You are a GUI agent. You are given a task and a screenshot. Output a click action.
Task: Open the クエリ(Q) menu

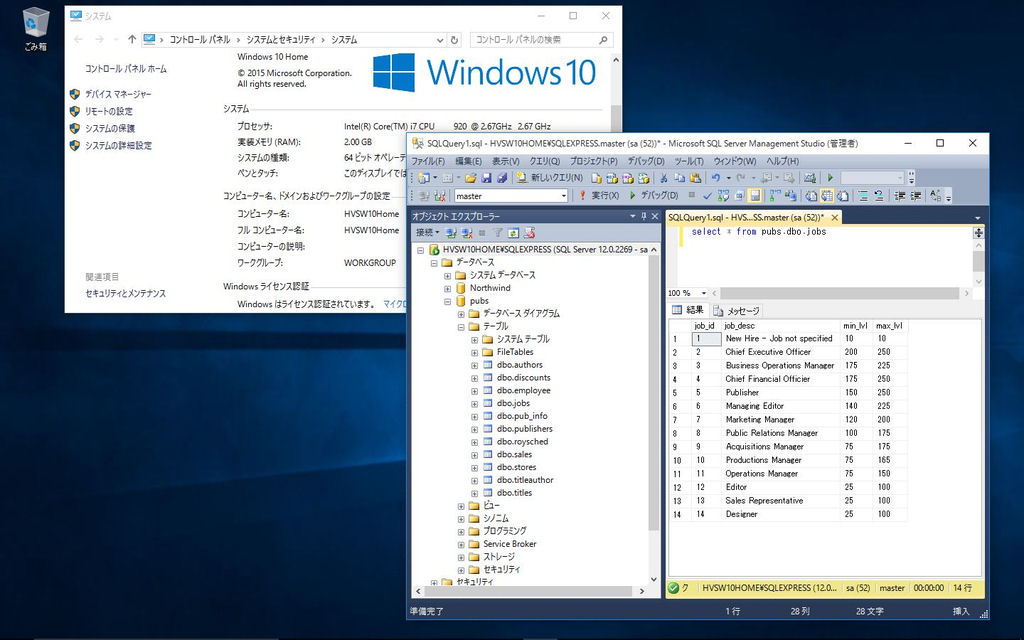click(545, 161)
